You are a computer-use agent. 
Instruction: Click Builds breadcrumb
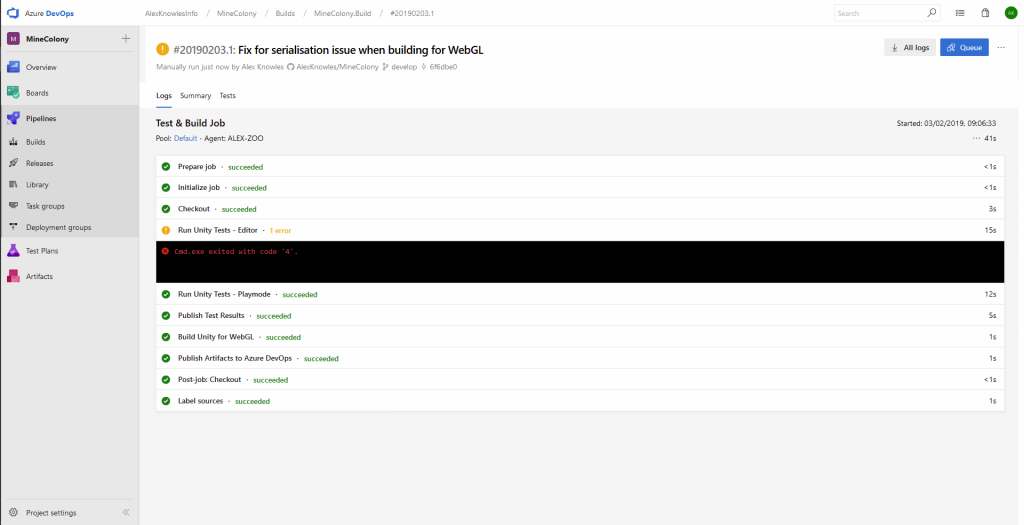point(283,13)
